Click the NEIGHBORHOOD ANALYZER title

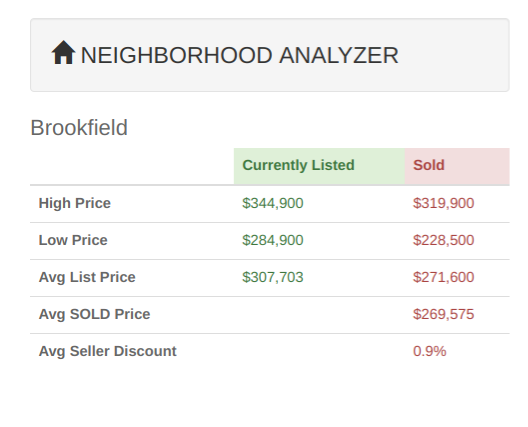point(239,55)
